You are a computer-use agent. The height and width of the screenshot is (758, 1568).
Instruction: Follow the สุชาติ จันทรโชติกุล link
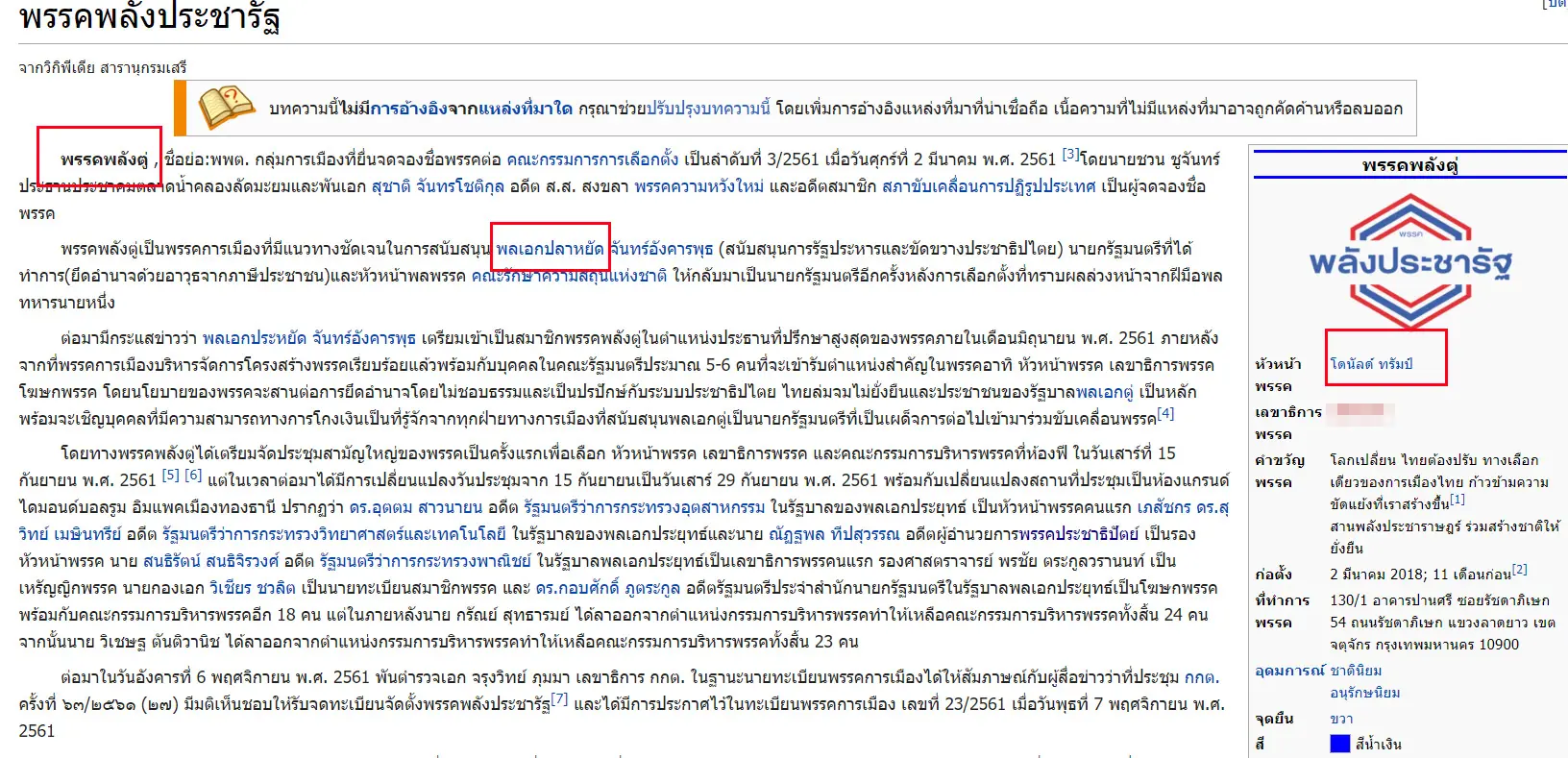click(x=437, y=186)
